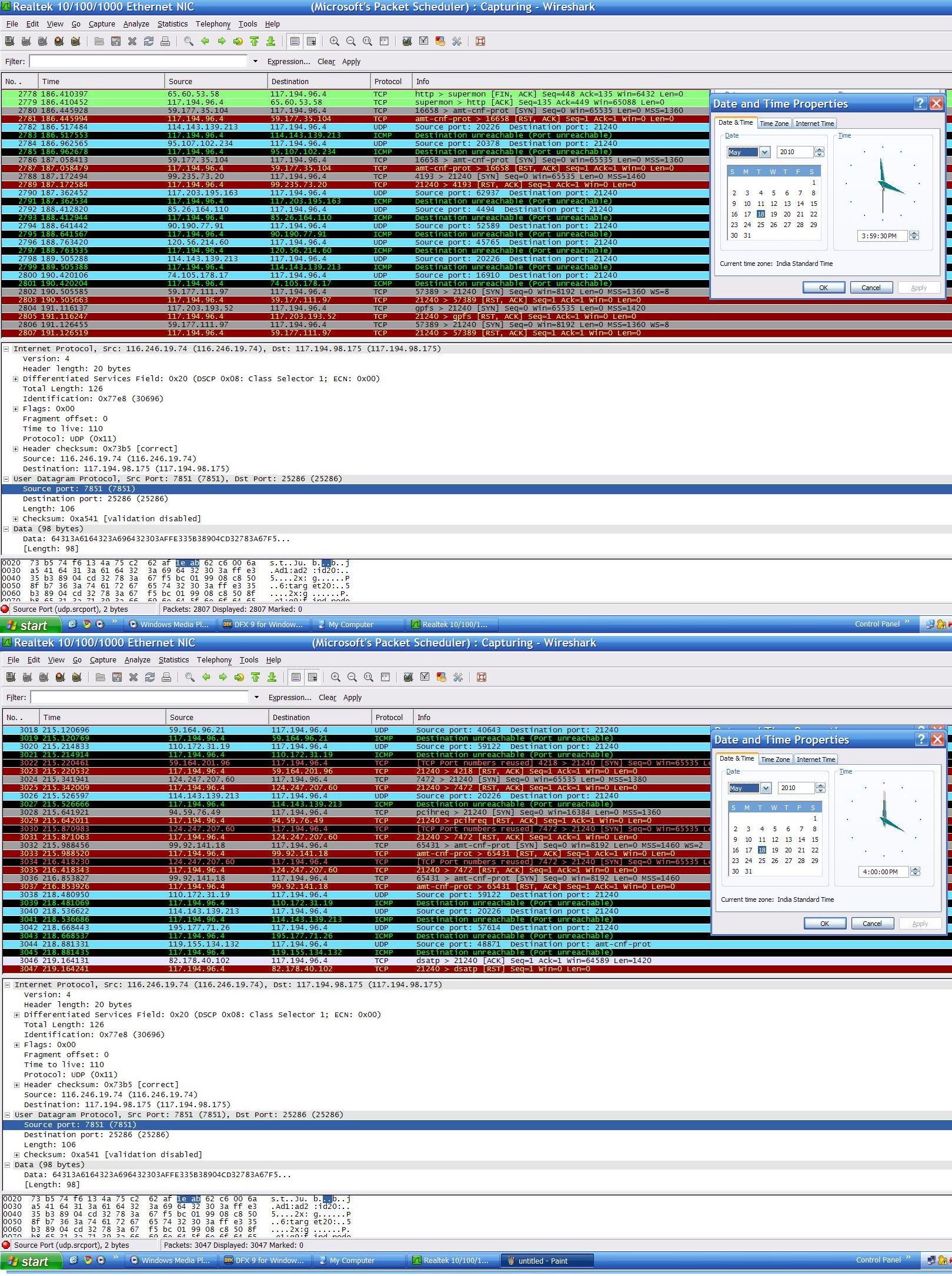Screen dimensions: 952x1276
Task: Expand the Flags: 0x00 tree item
Action: tap(15, 408)
